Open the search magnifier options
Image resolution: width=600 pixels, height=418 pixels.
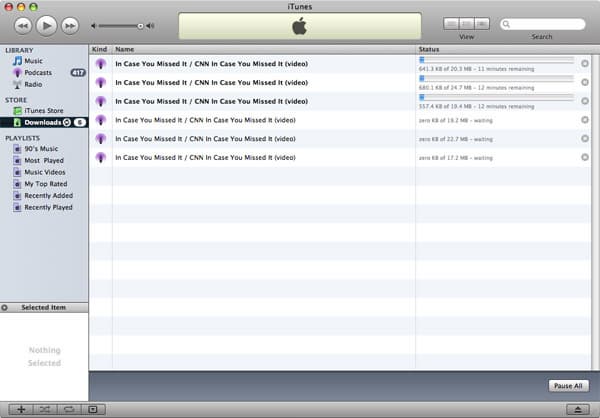pos(506,24)
